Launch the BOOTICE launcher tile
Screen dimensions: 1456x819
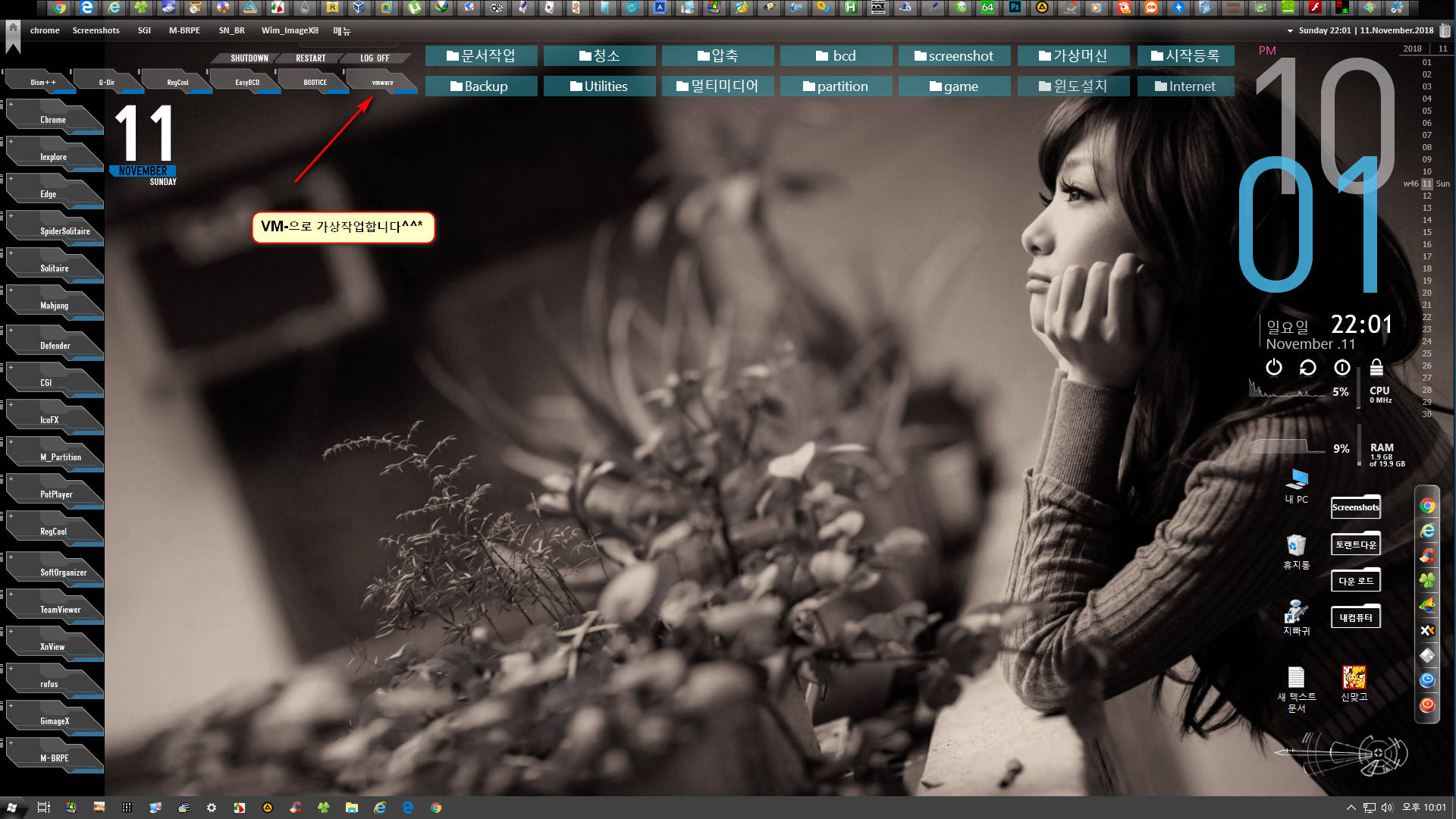pyautogui.click(x=315, y=82)
